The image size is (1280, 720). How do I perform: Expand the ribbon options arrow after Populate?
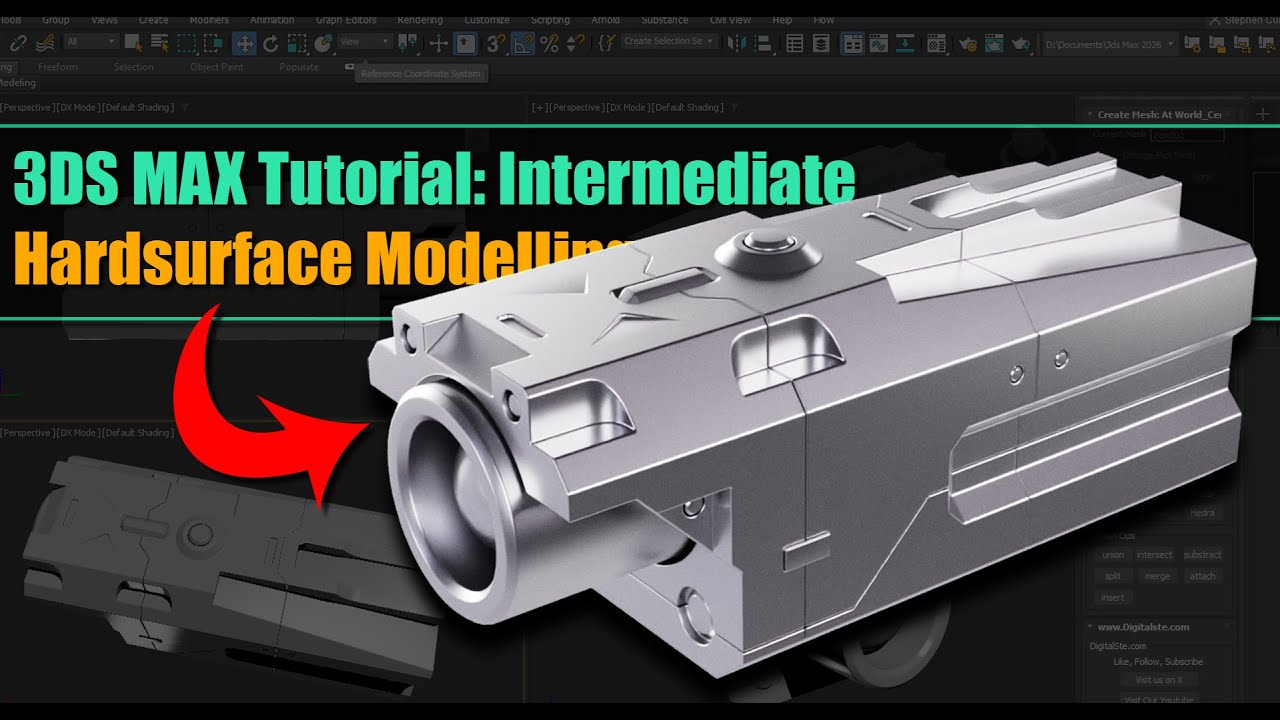click(x=349, y=67)
